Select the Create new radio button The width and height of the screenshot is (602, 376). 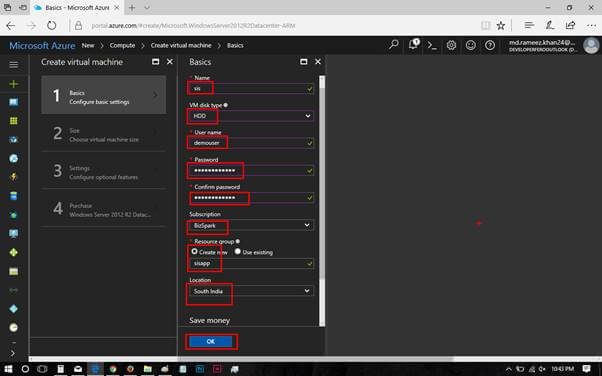tap(194, 251)
